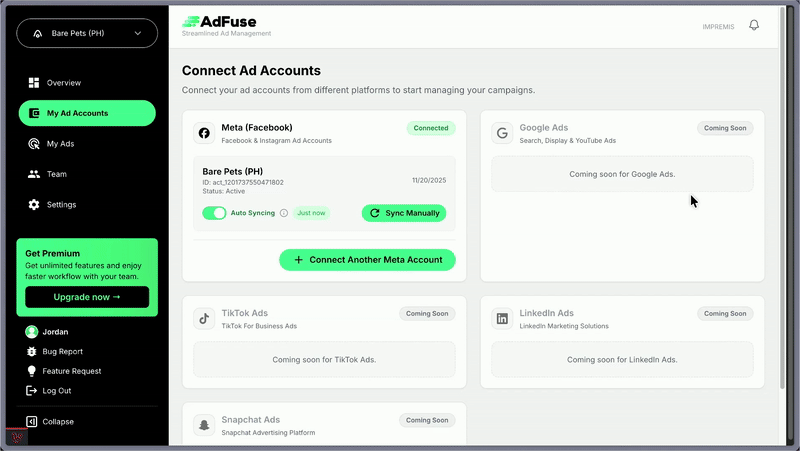Click Connect Another Meta Account

pyautogui.click(x=367, y=260)
